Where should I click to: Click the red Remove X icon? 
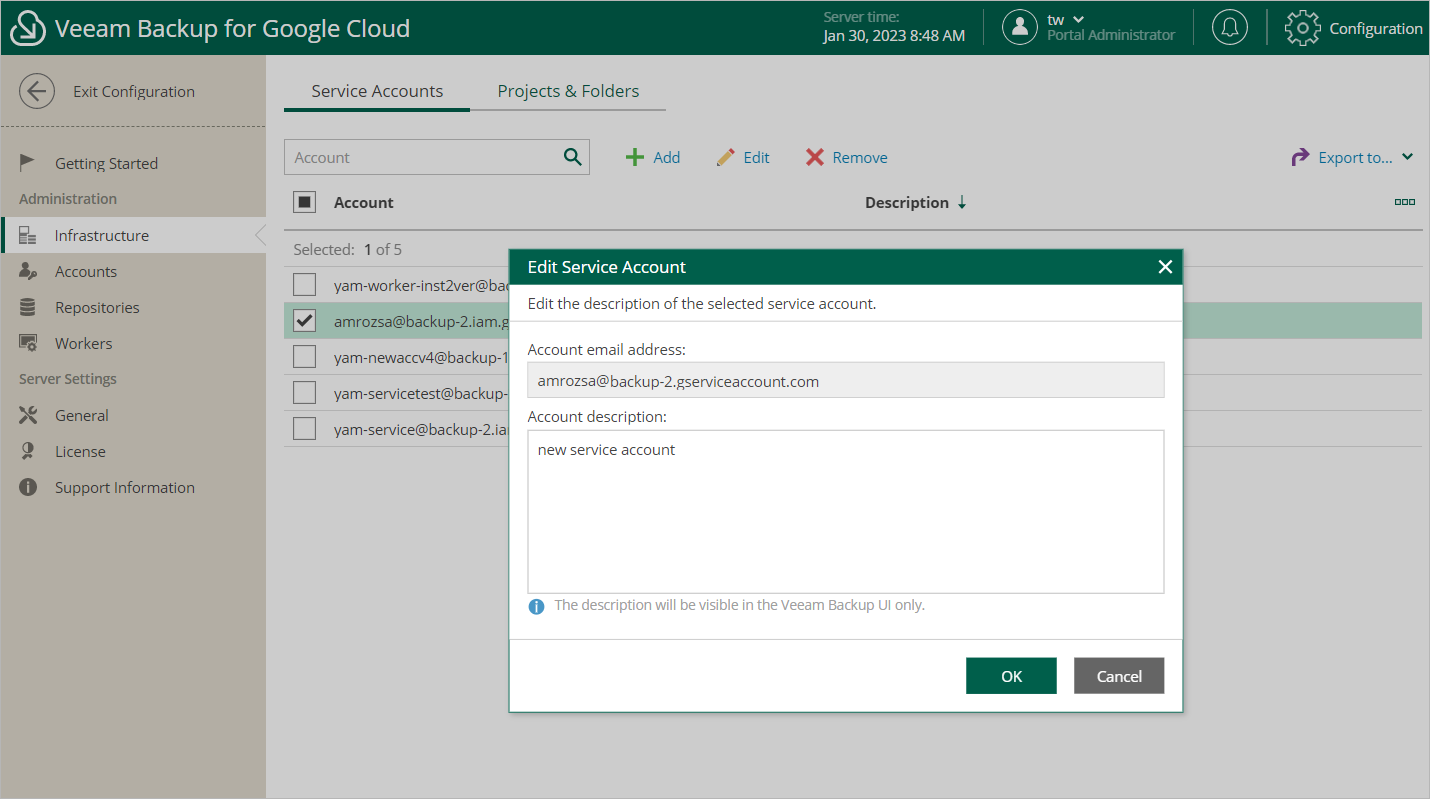[x=815, y=158]
